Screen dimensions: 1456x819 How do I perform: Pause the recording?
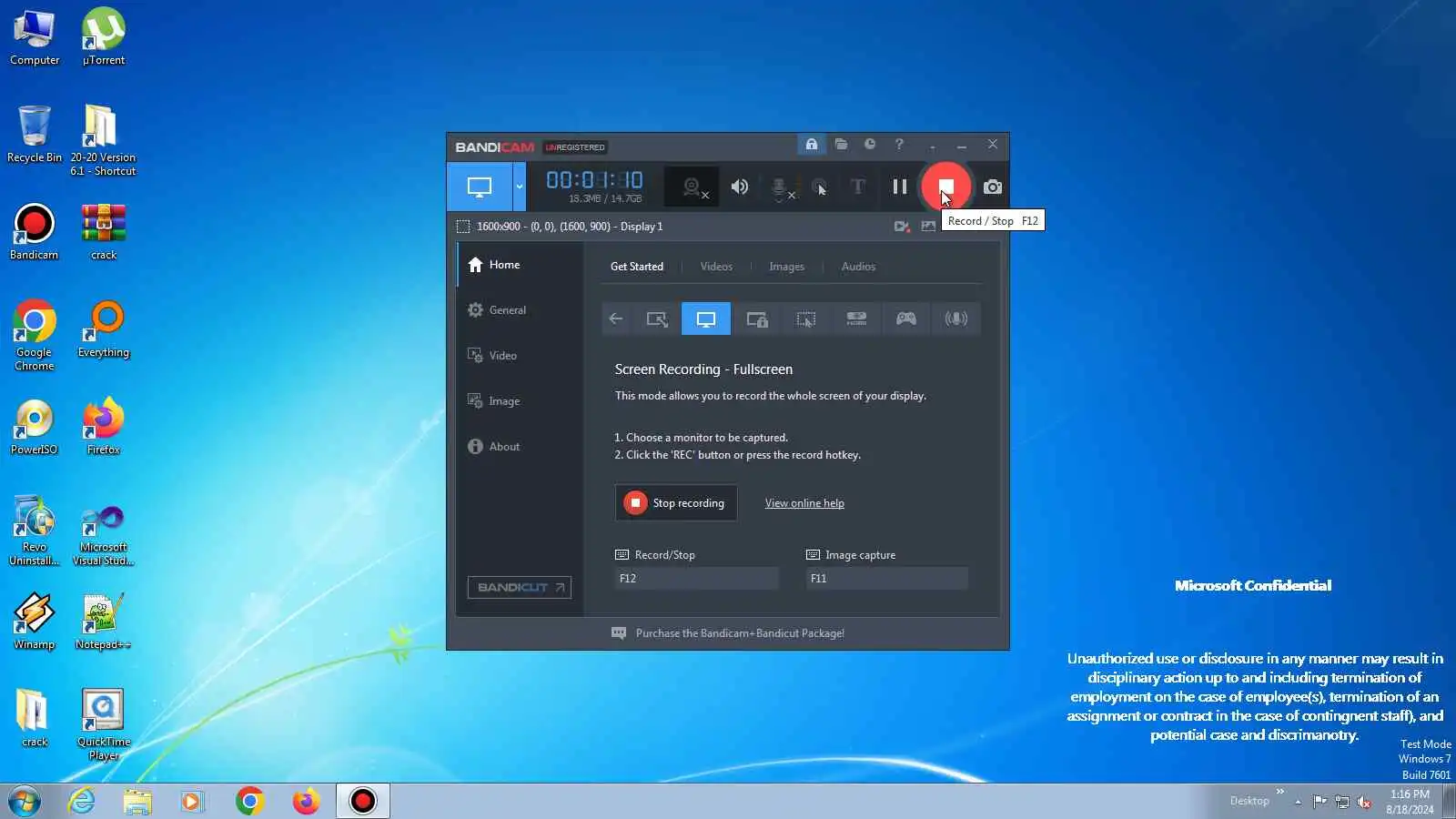click(900, 187)
